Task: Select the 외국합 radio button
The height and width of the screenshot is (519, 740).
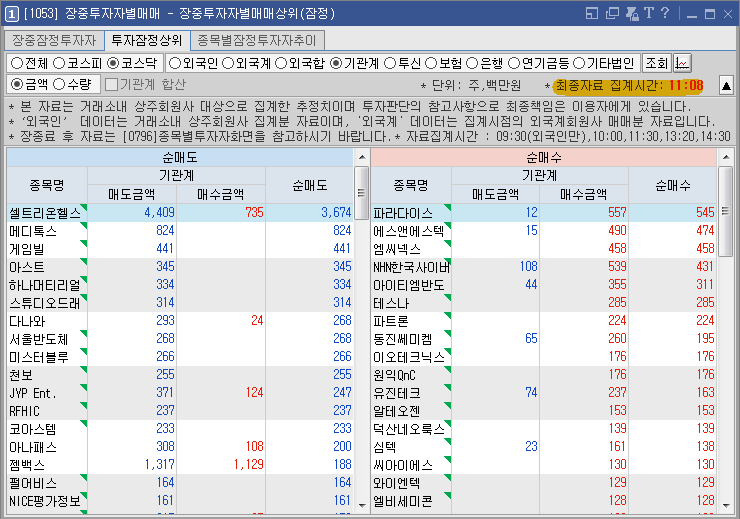Action: tap(281, 63)
